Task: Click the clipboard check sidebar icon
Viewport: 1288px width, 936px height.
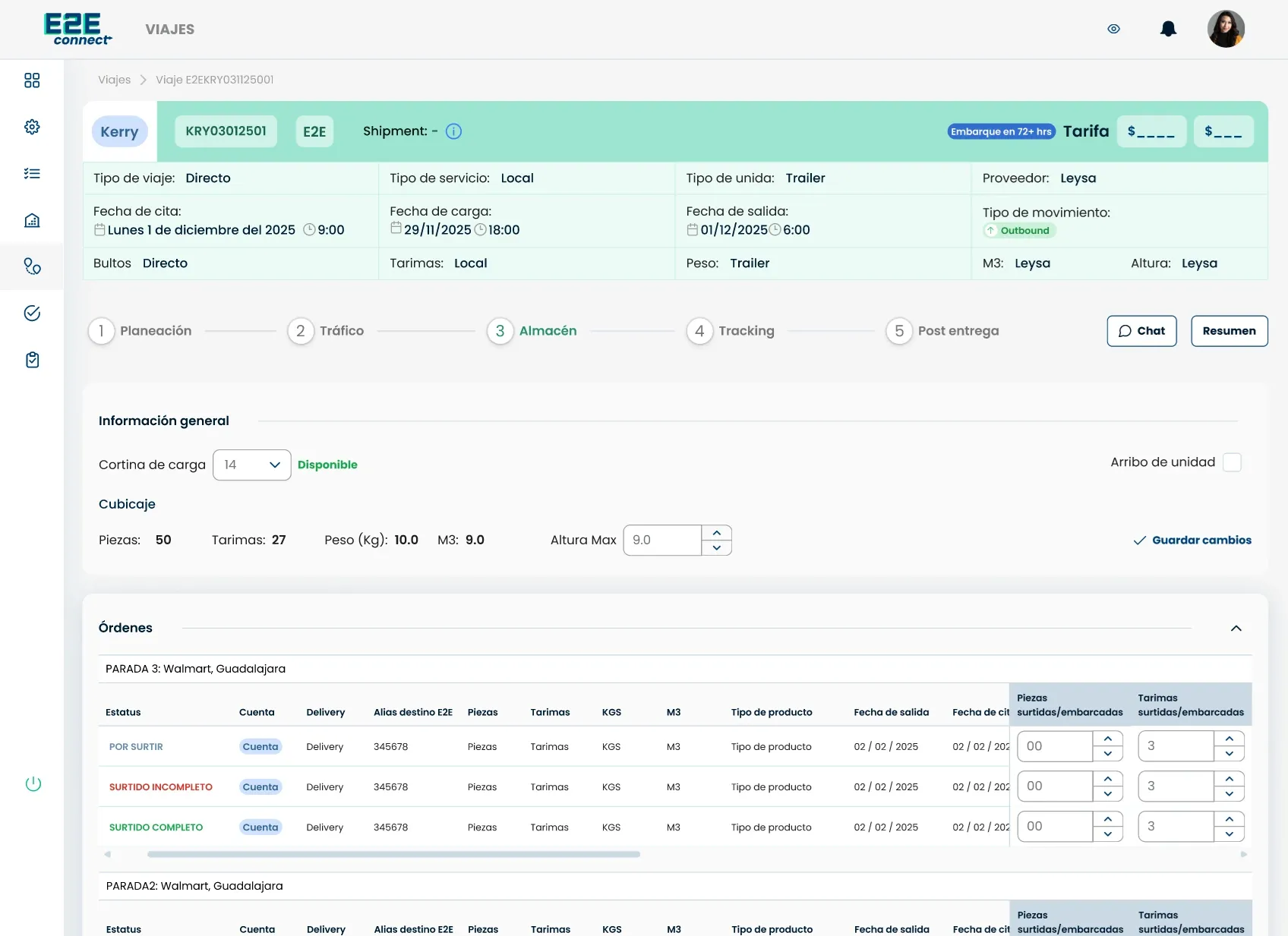Action: click(x=32, y=360)
